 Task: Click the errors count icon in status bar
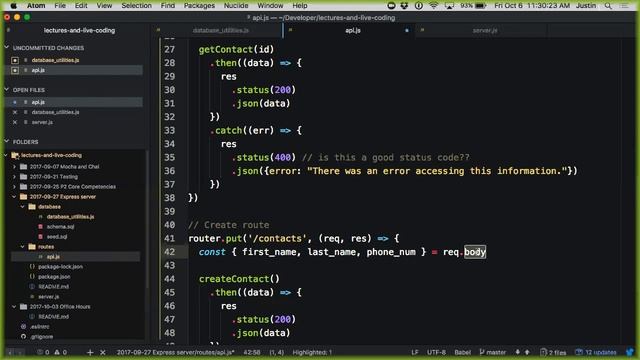pos(40,352)
